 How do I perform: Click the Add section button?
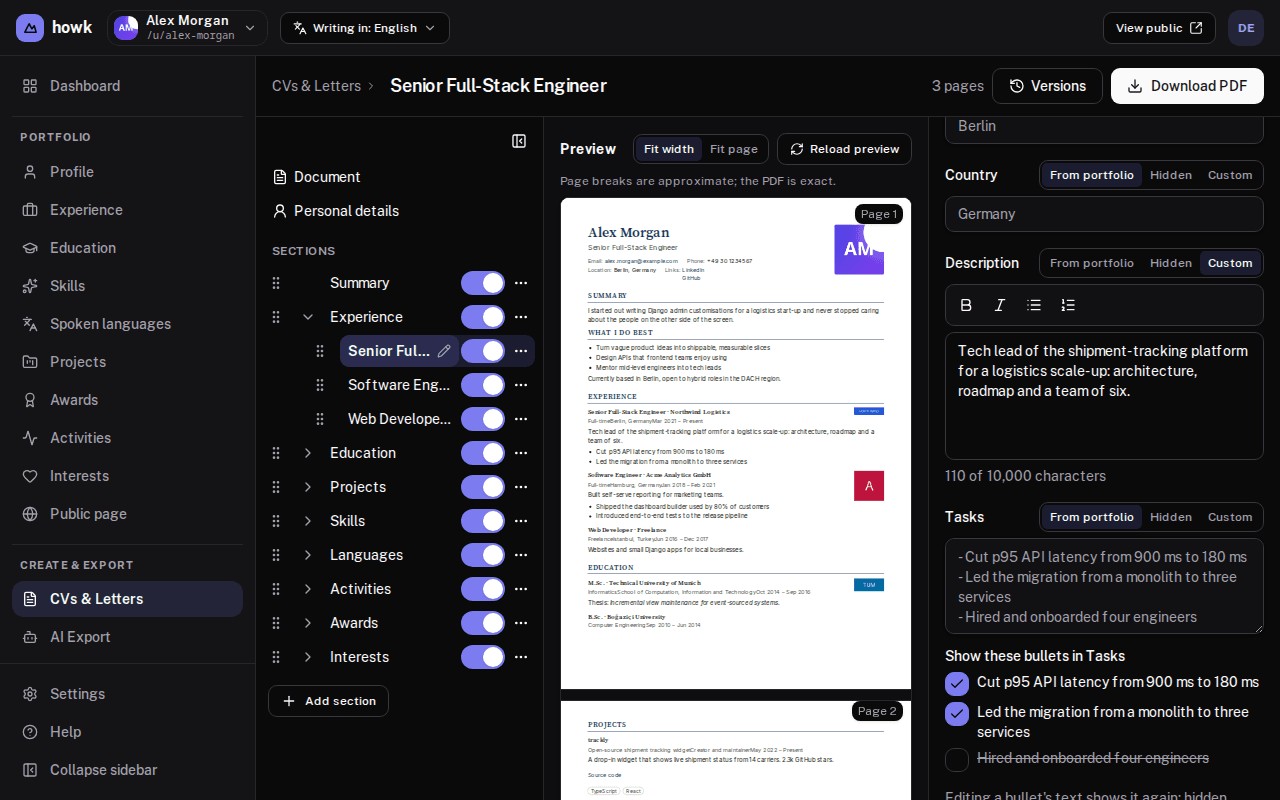coord(328,701)
